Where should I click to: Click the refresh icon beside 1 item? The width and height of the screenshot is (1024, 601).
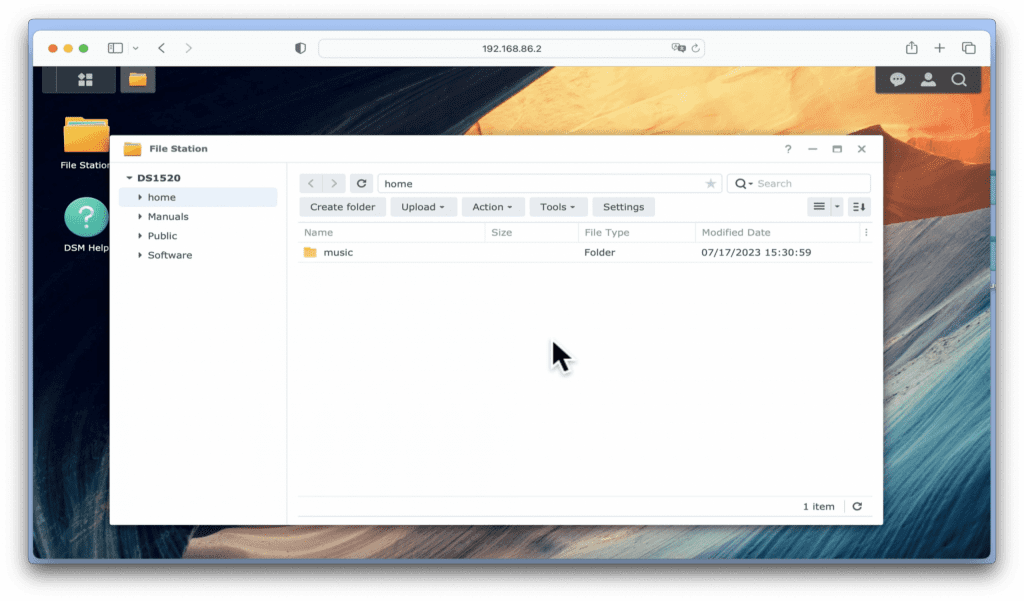pos(857,506)
